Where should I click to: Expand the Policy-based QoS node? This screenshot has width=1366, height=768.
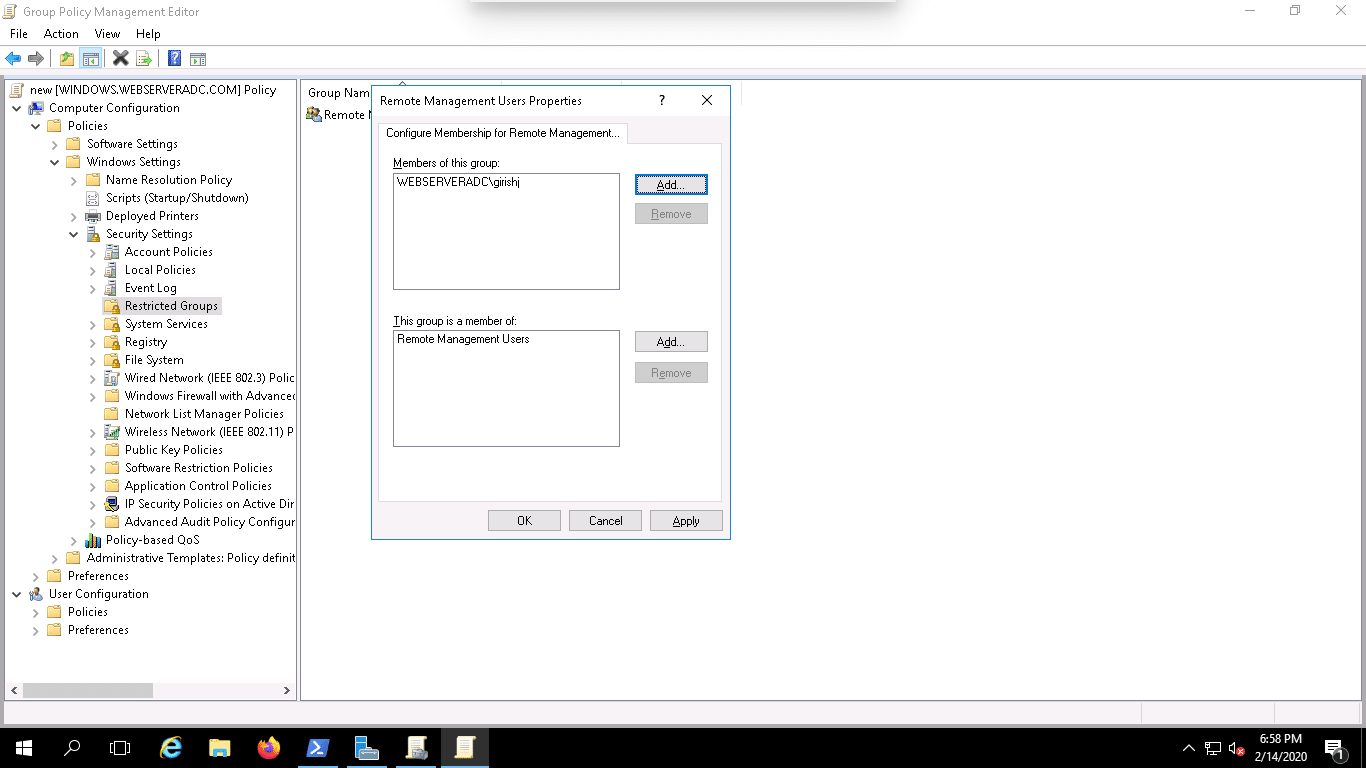74,540
